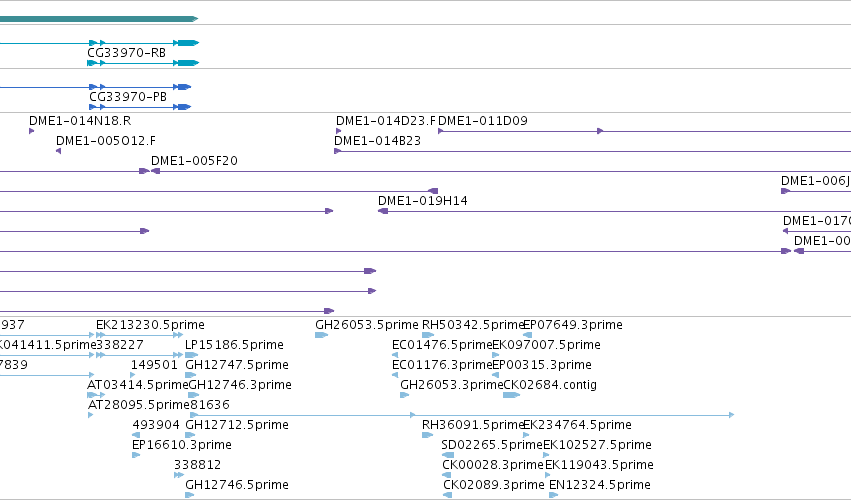The height and width of the screenshot is (500, 851).
Task: Click the CK02089.3prime label
Action: point(494,485)
